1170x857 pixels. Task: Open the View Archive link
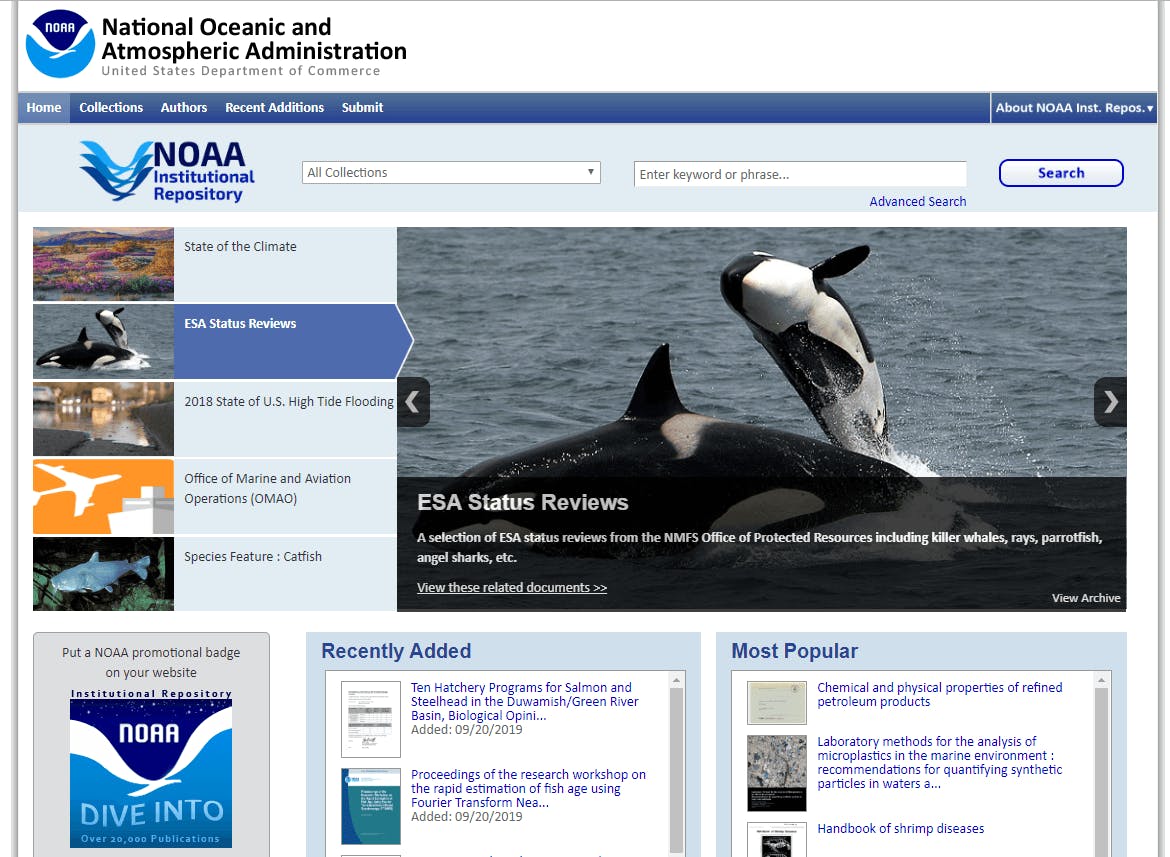[x=1086, y=598]
